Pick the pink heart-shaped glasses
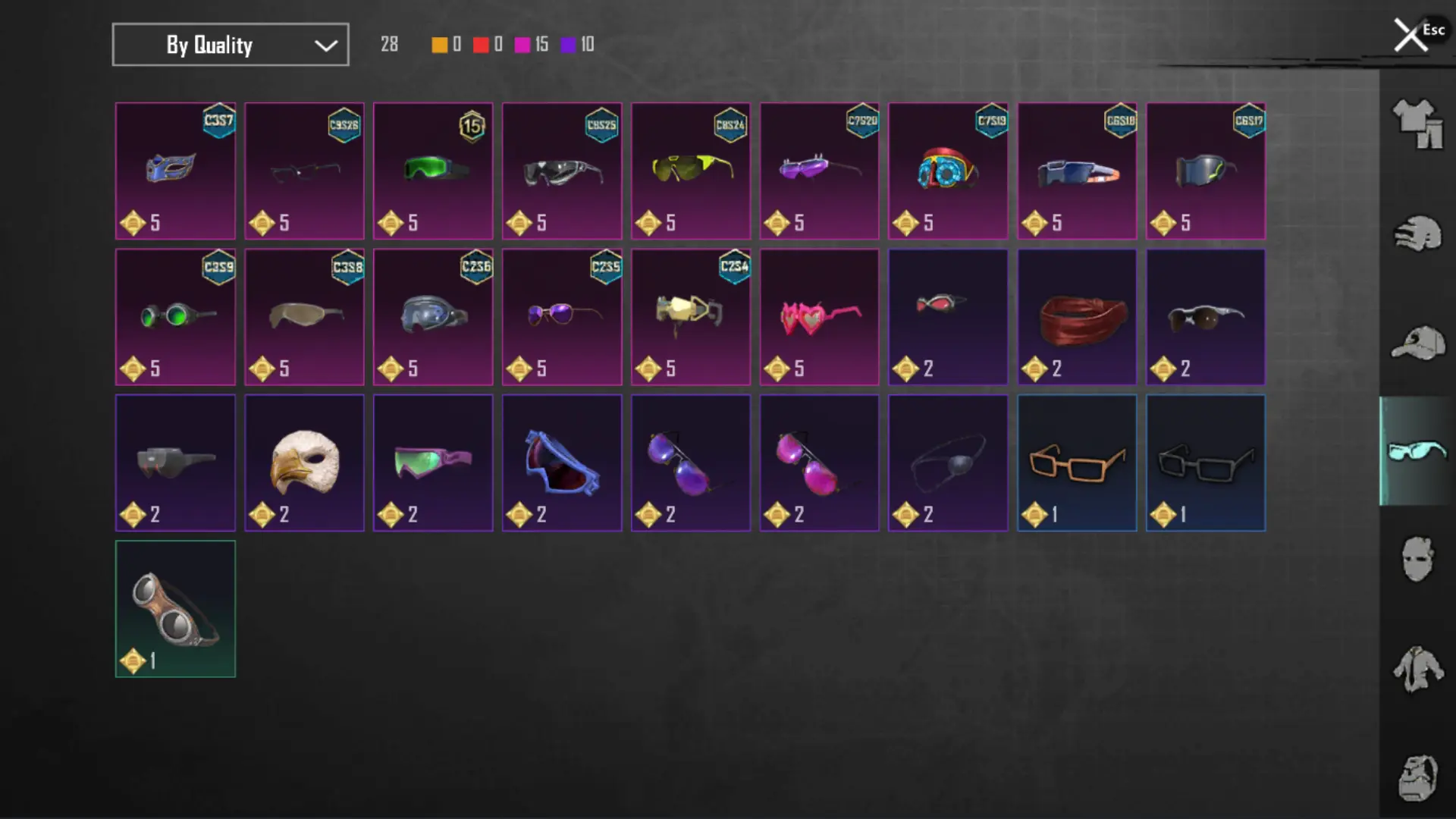 819,317
